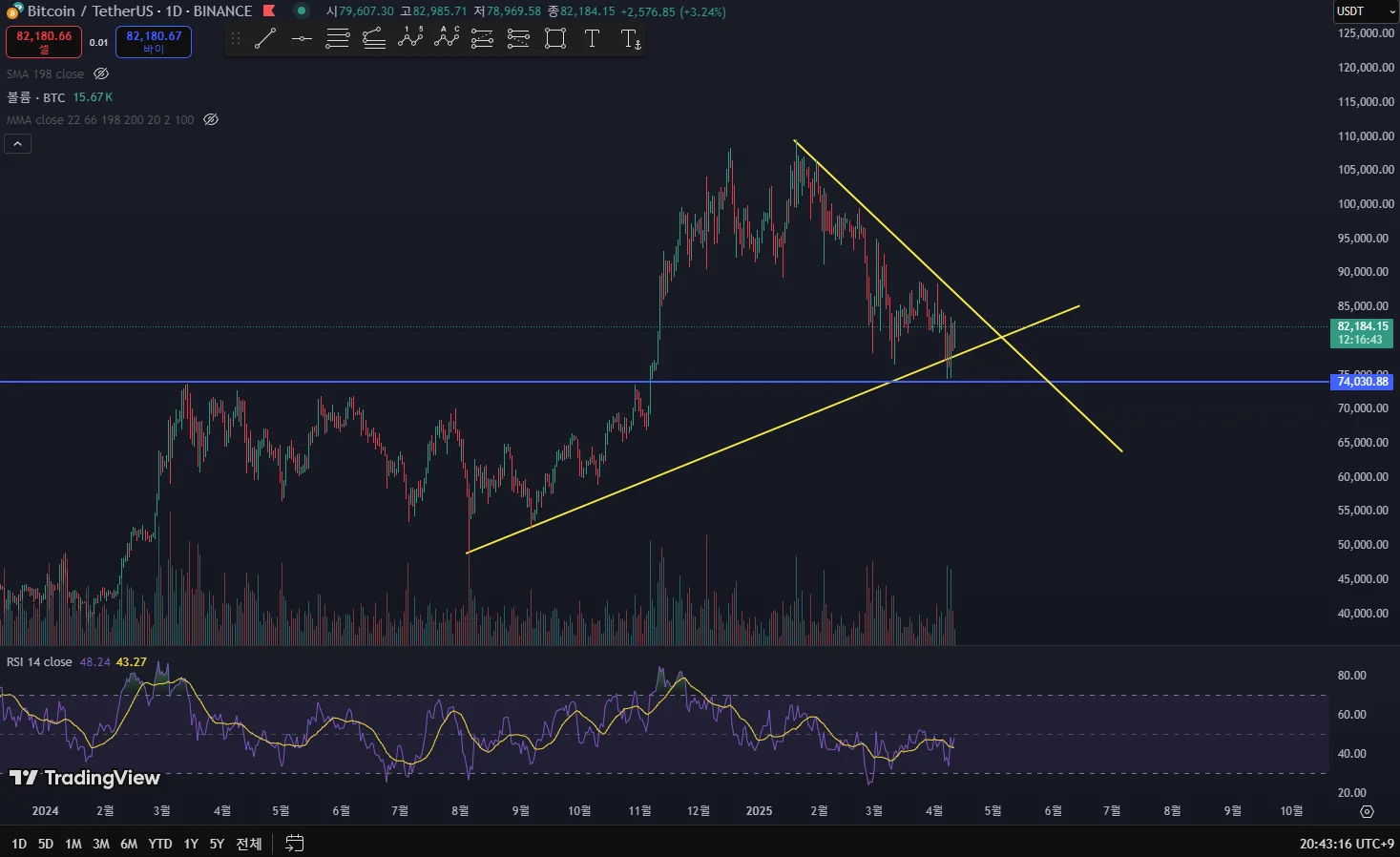
Task: Toggle visibility of MMA close indicator
Action: click(211, 119)
